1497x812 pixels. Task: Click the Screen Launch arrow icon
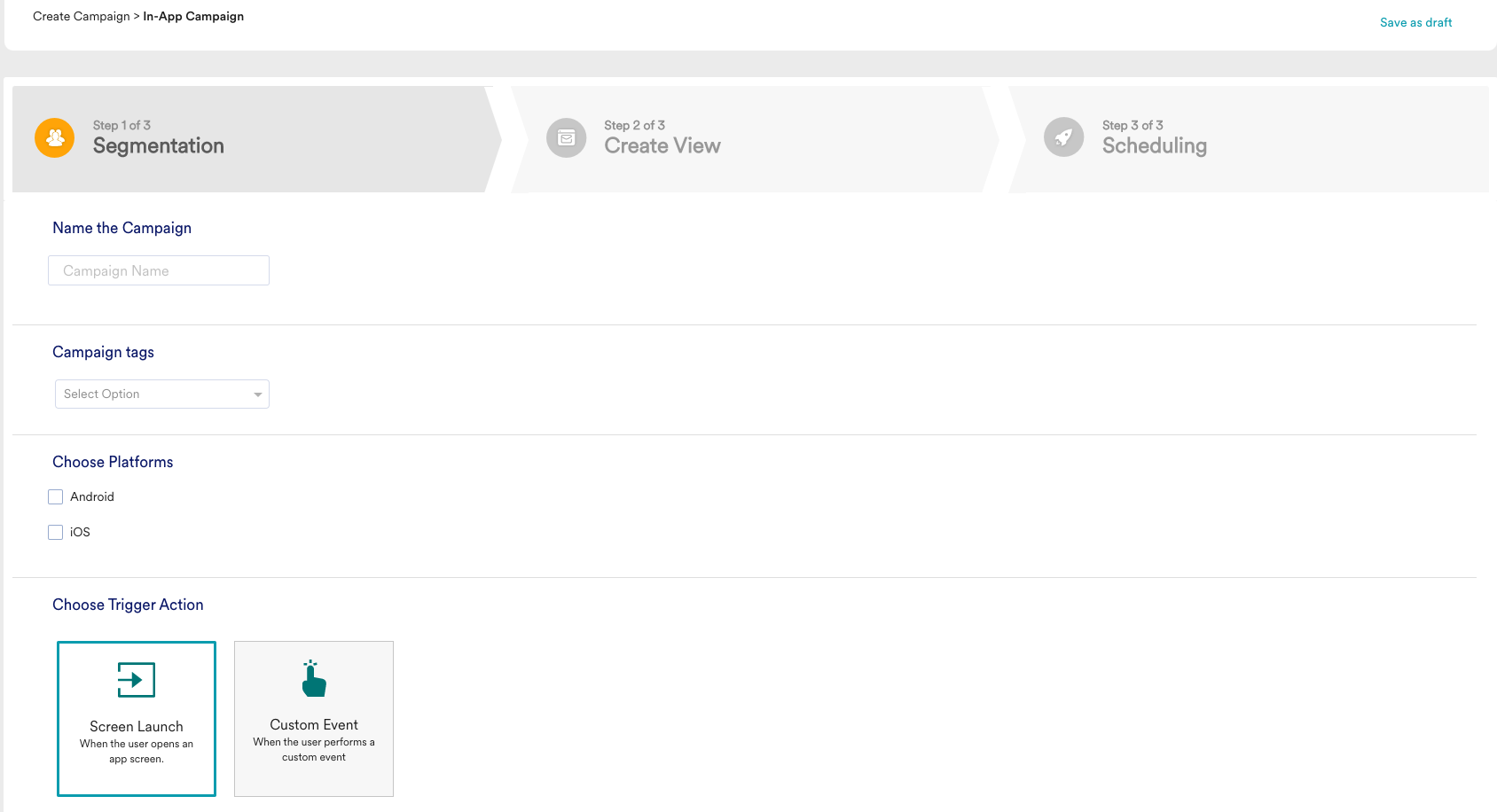pos(136,680)
